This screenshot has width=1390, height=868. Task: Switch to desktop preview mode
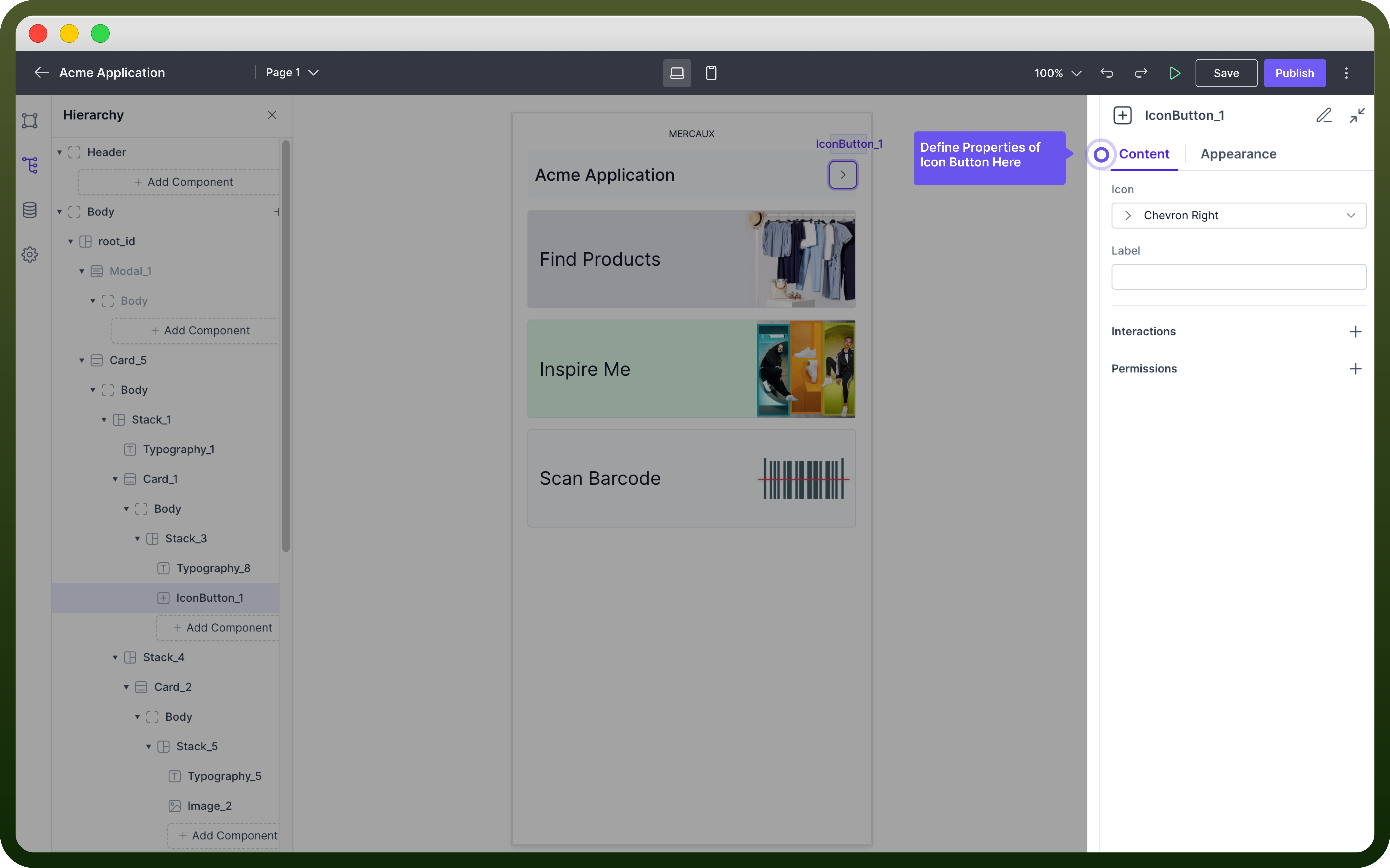[677, 73]
